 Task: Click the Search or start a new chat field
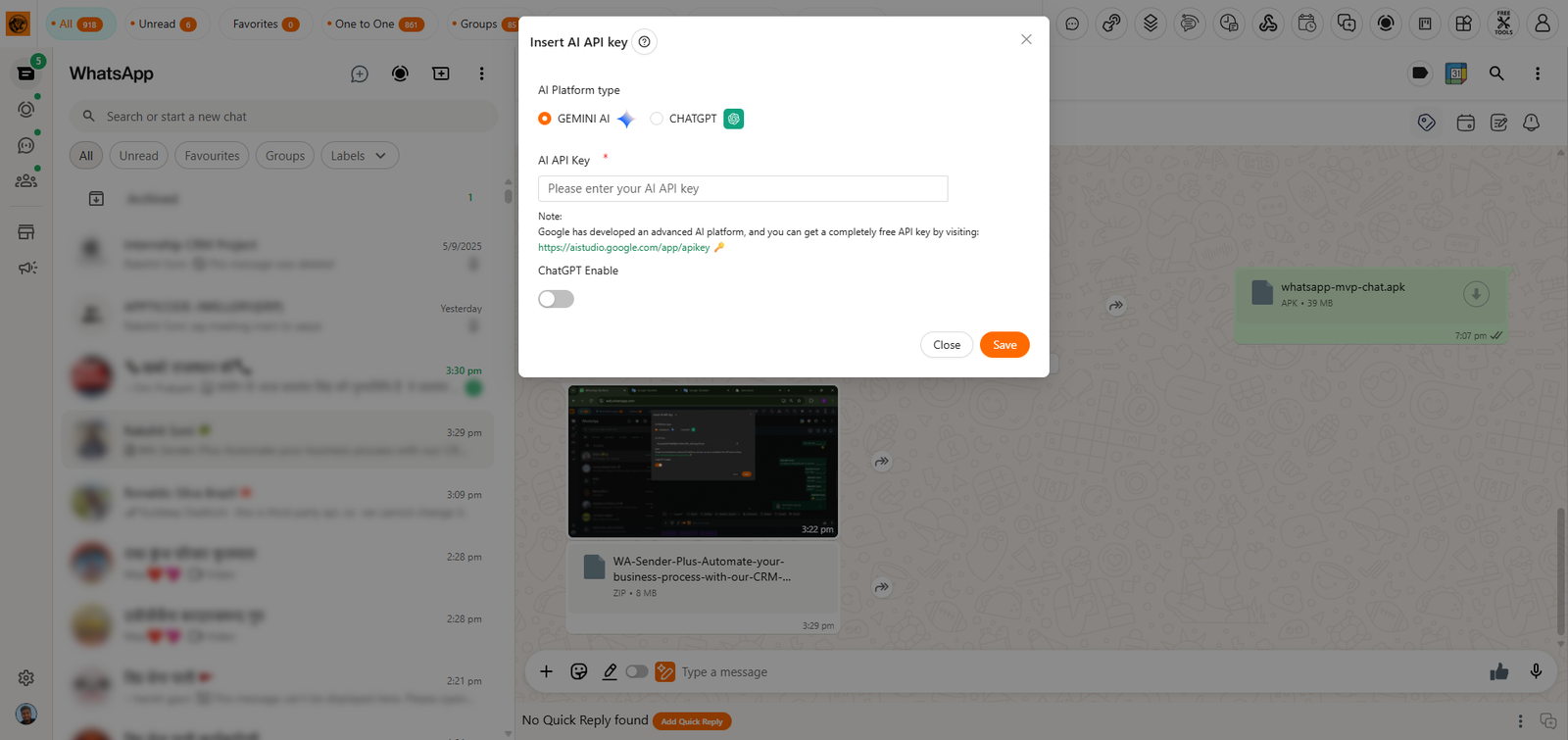[283, 117]
